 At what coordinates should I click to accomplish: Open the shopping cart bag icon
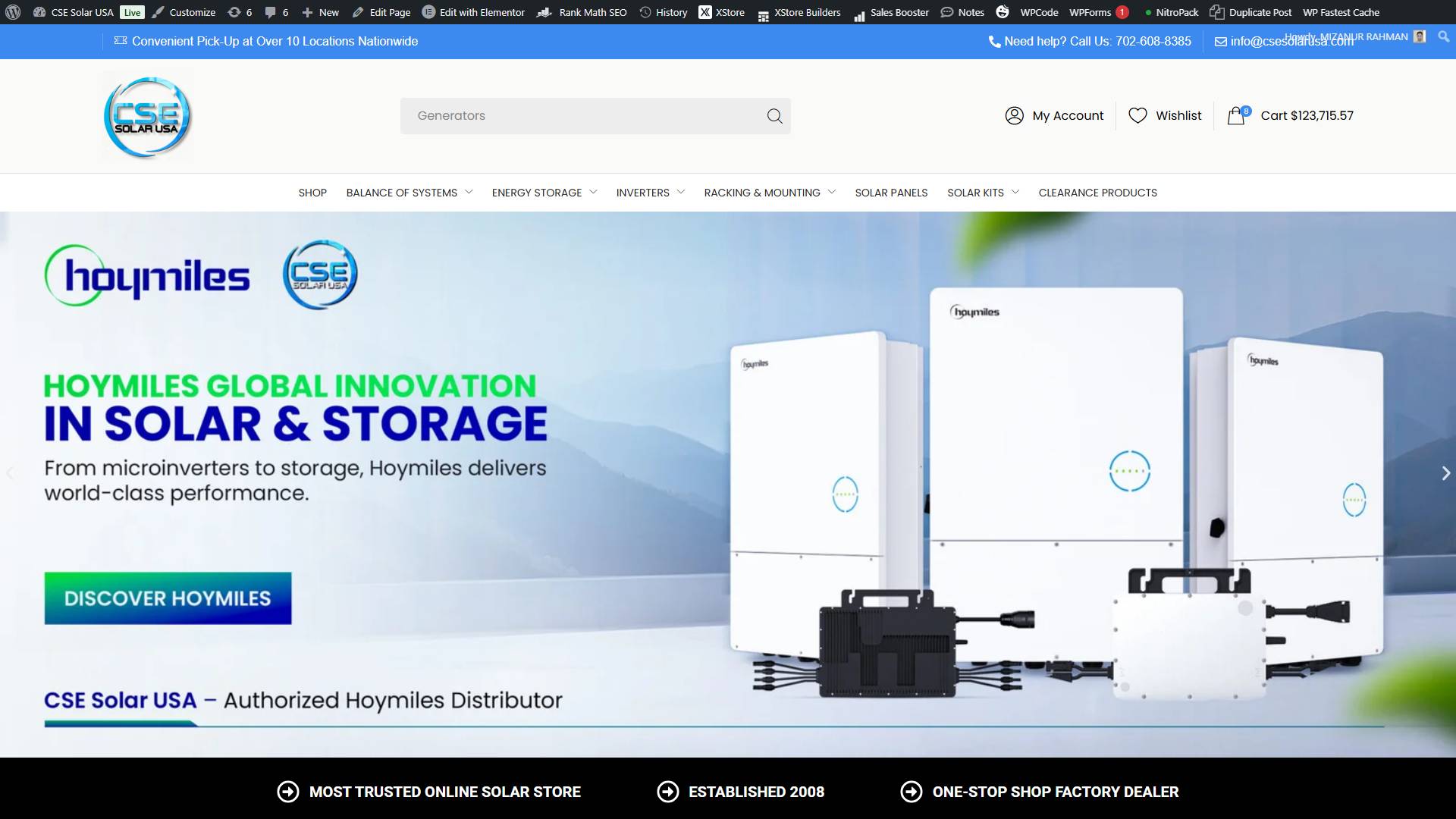click(x=1236, y=116)
